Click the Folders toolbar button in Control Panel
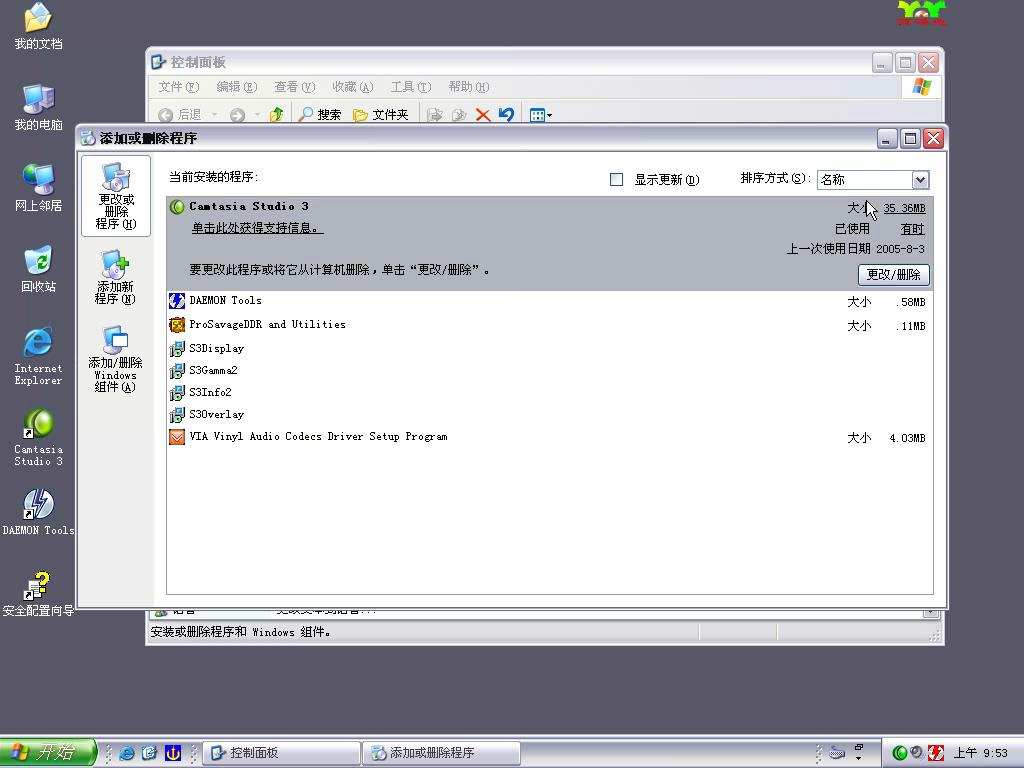Screen dimensions: 1024x768 (381, 115)
